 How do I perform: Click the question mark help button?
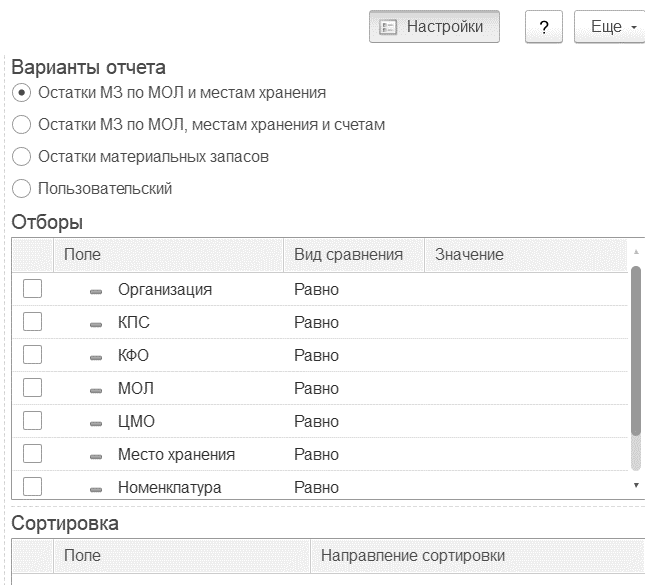pos(544,27)
